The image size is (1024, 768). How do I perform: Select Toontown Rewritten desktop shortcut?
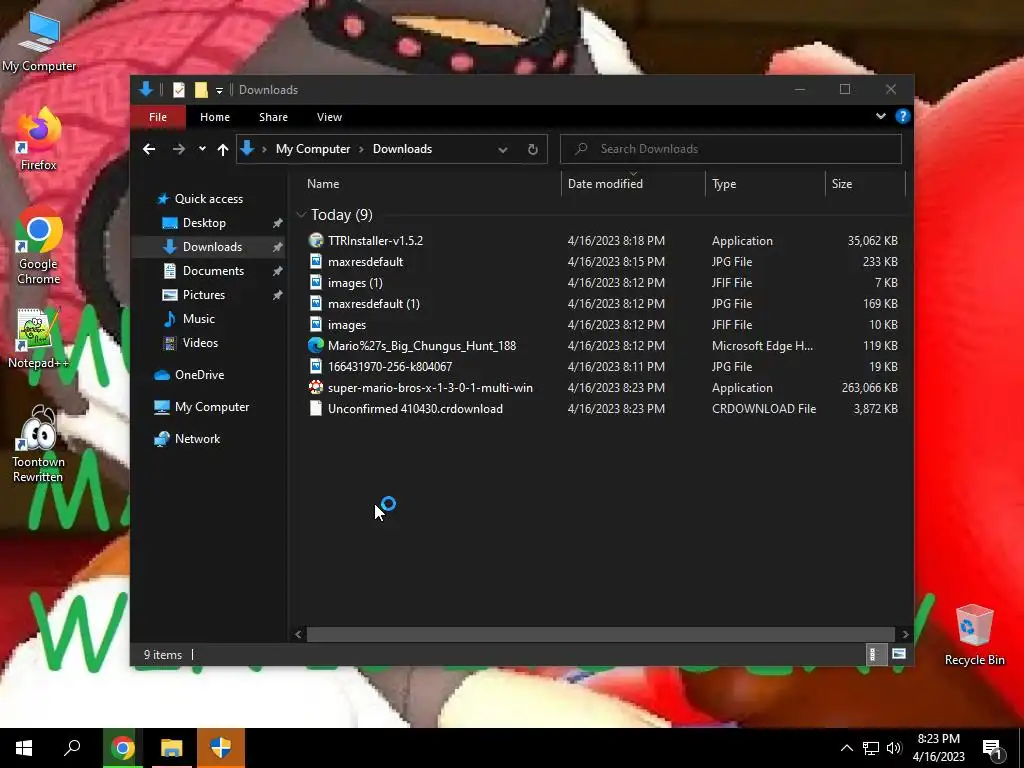coord(38,445)
